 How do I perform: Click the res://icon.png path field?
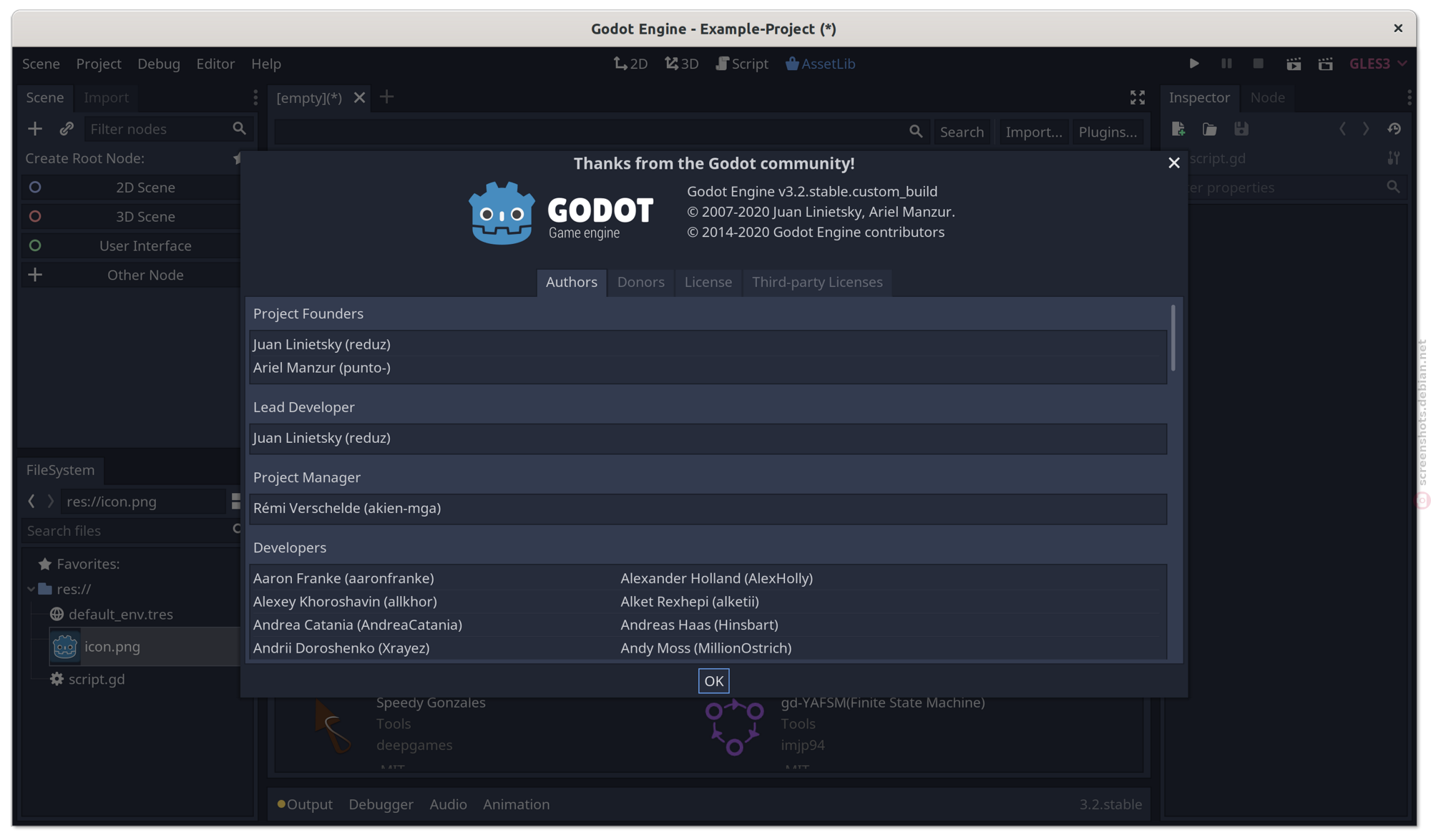143,502
